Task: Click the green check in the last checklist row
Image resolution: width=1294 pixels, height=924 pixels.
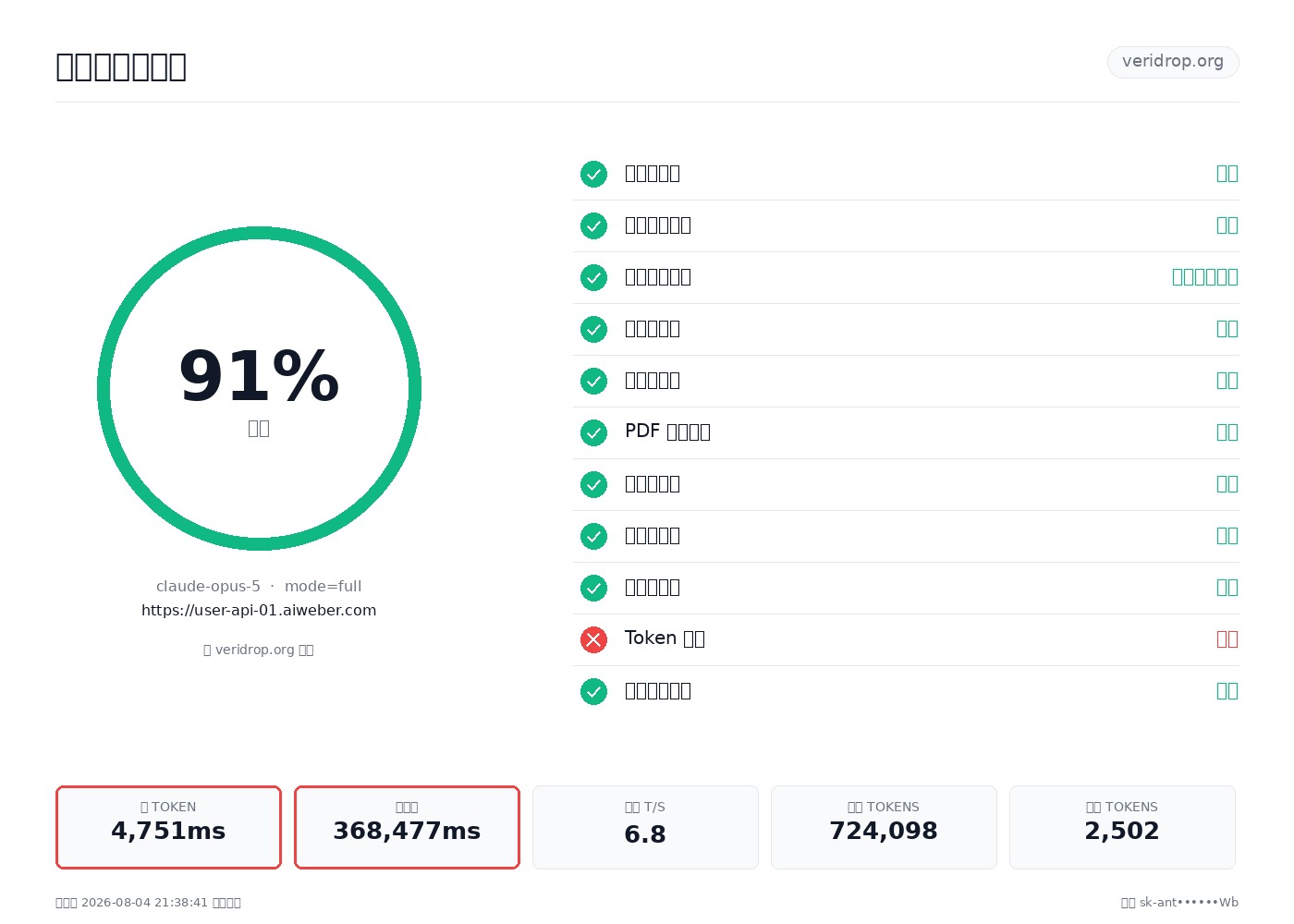Action: pyautogui.click(x=593, y=691)
